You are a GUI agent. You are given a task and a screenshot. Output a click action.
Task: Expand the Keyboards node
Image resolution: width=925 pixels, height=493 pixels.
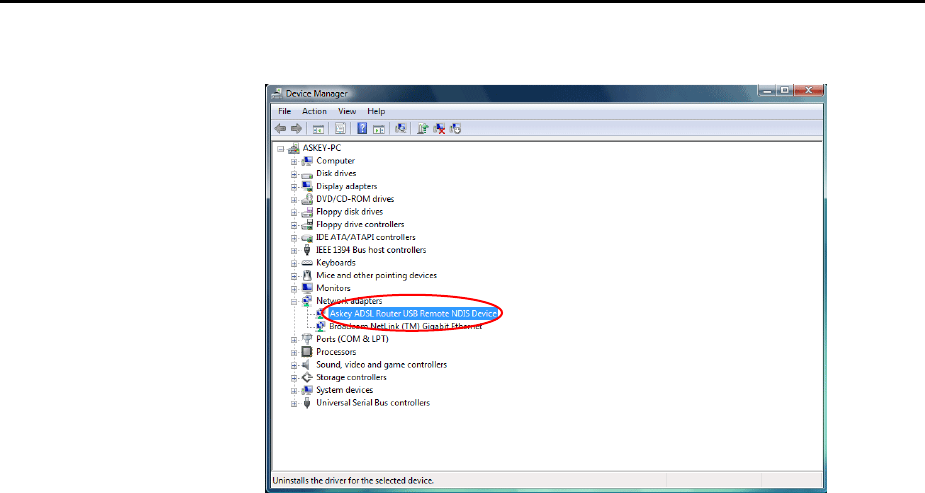294,263
